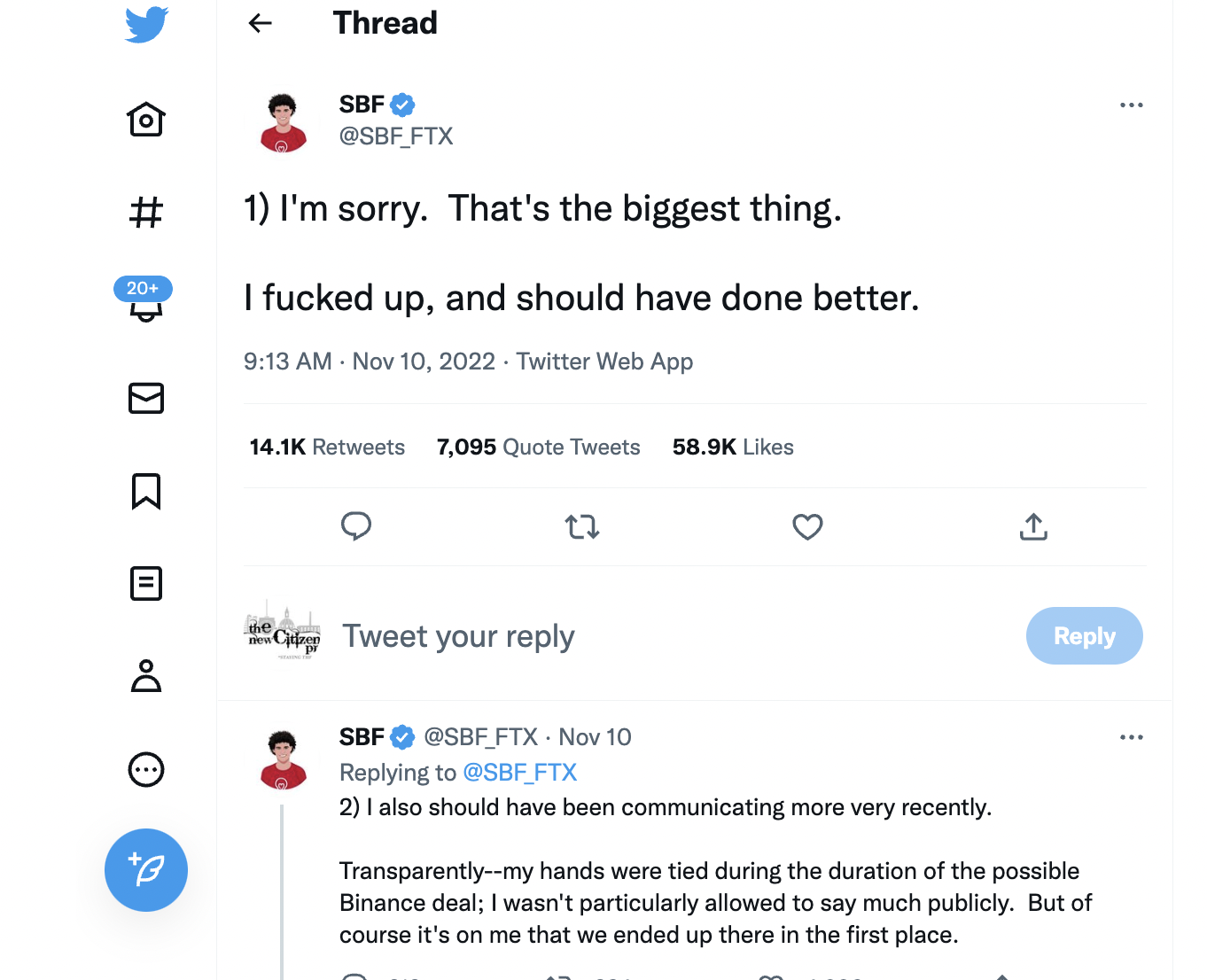Go to Home in the sidebar
1207x980 pixels.
[146, 120]
